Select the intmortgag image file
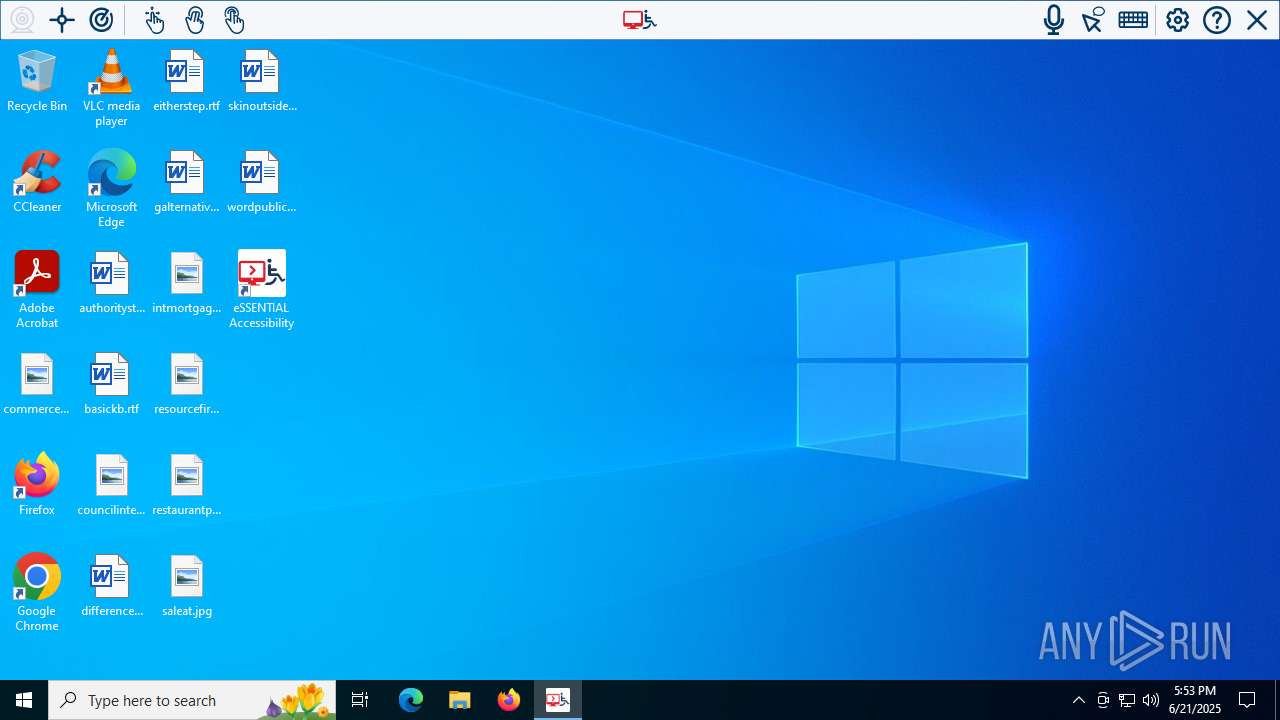The height and width of the screenshot is (720, 1280). point(186,283)
